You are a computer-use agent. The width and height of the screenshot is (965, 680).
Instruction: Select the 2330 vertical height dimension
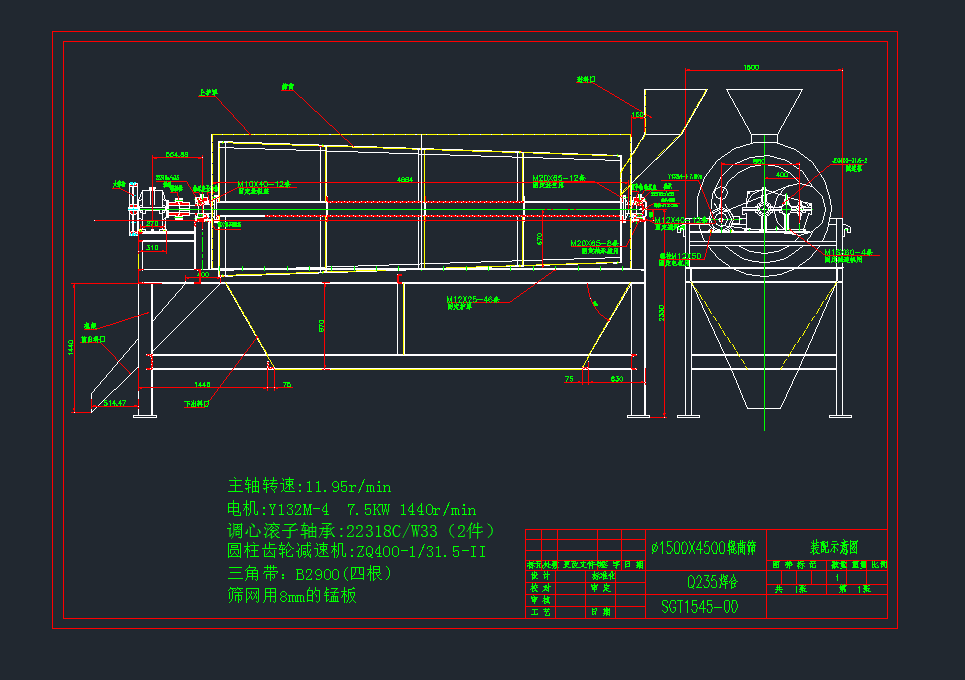661,312
